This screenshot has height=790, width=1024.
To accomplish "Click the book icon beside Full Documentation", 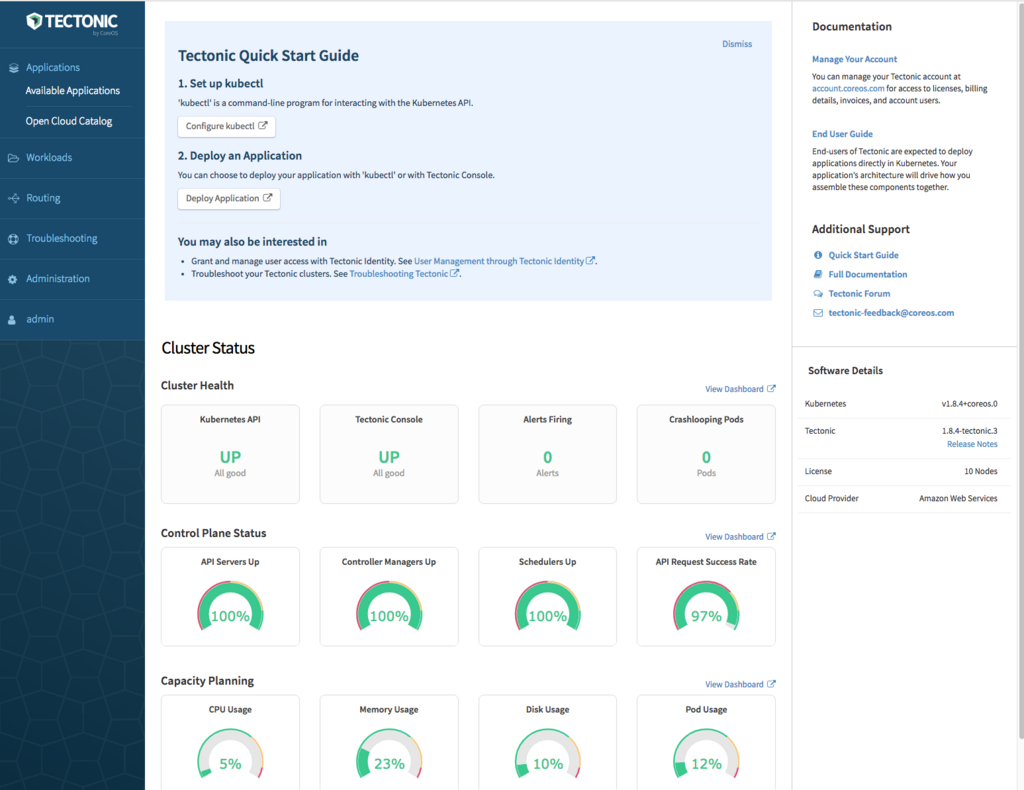I will 817,274.
